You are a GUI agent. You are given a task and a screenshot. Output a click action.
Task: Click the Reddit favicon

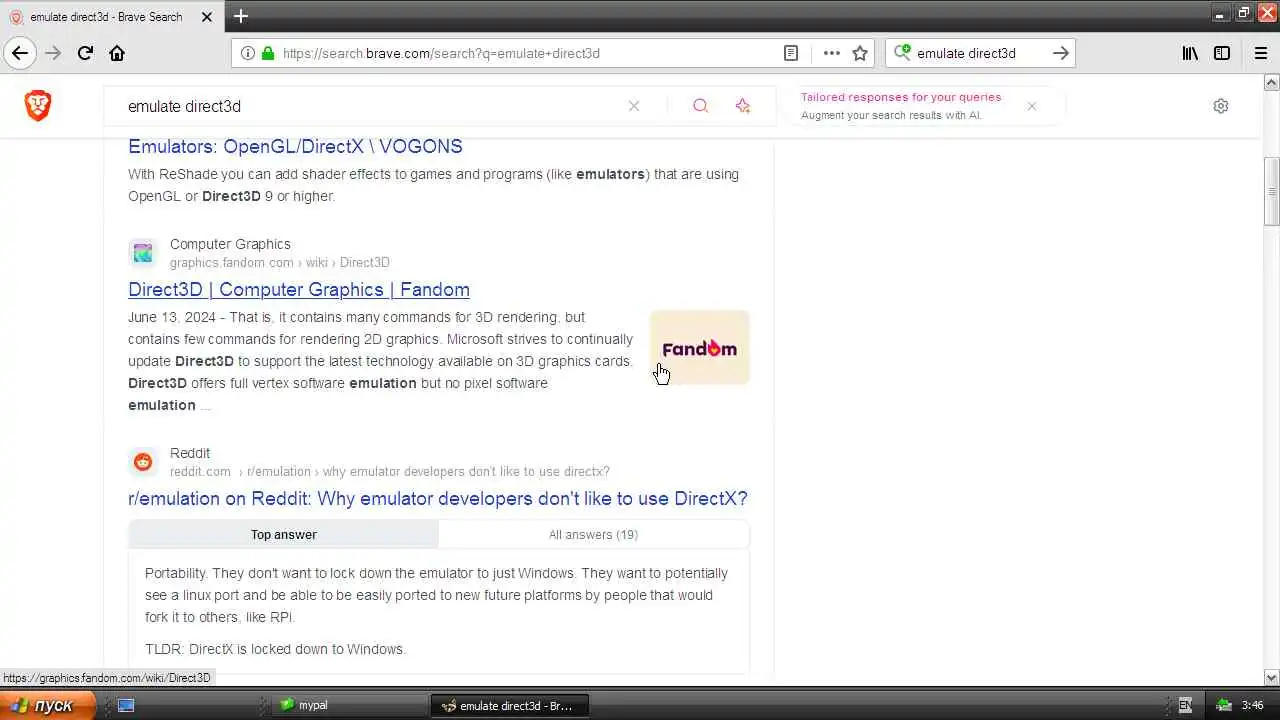[x=143, y=462]
